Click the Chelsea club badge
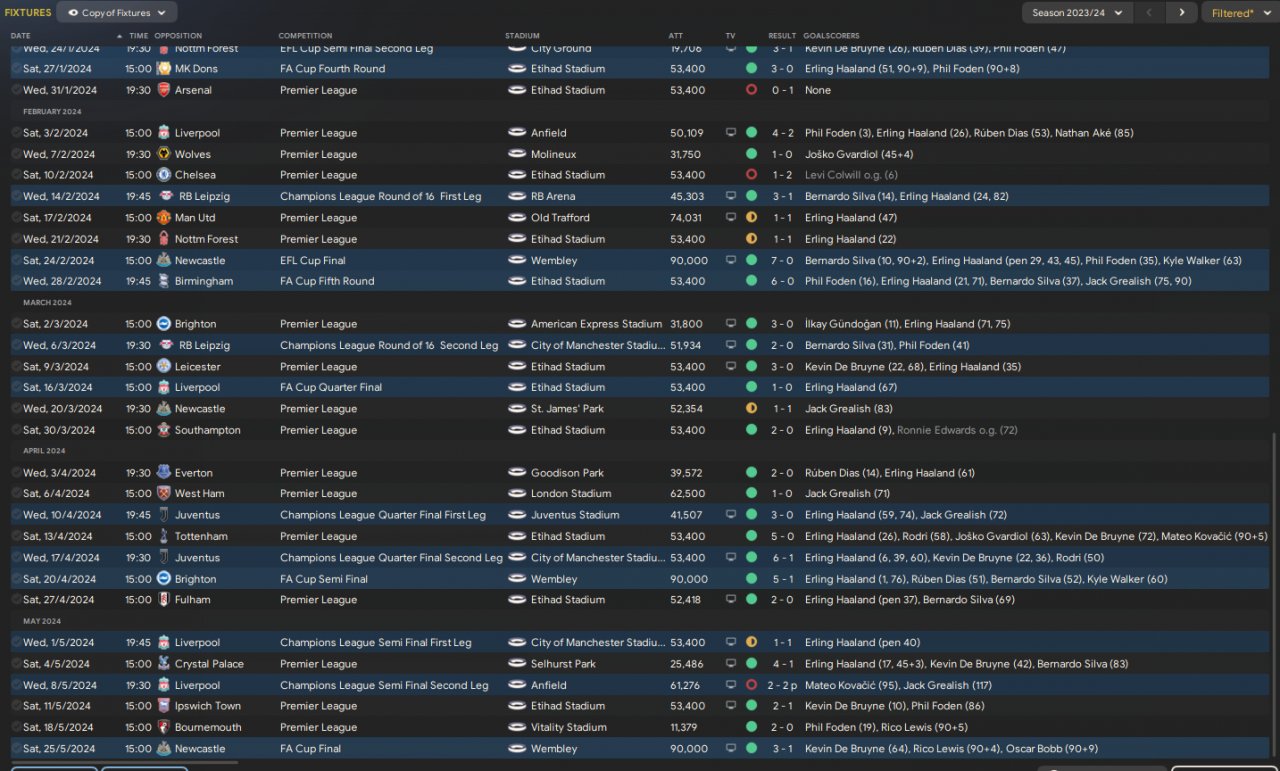The height and width of the screenshot is (771, 1280). pos(163,175)
